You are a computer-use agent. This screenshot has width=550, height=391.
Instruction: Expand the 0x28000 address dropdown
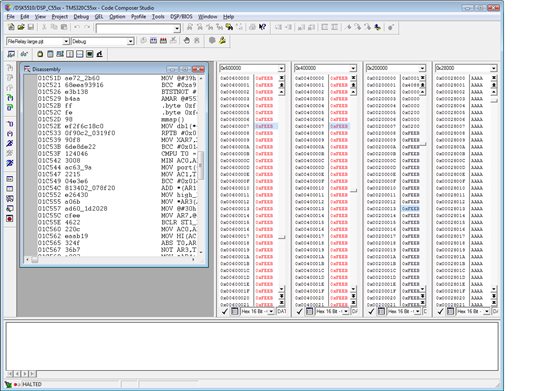[x=494, y=68]
